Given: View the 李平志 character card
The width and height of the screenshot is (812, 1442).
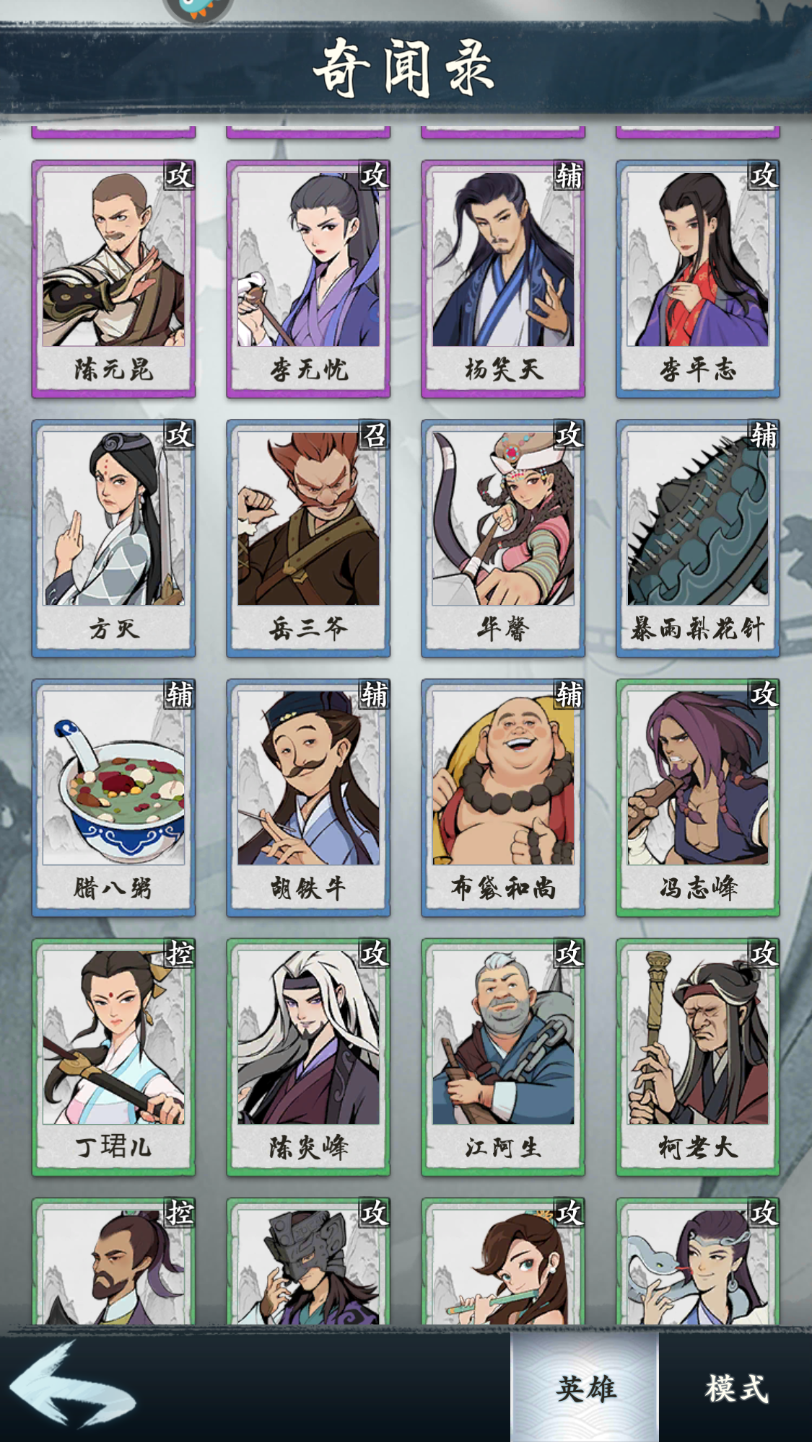Looking at the screenshot, I should (x=698, y=278).
